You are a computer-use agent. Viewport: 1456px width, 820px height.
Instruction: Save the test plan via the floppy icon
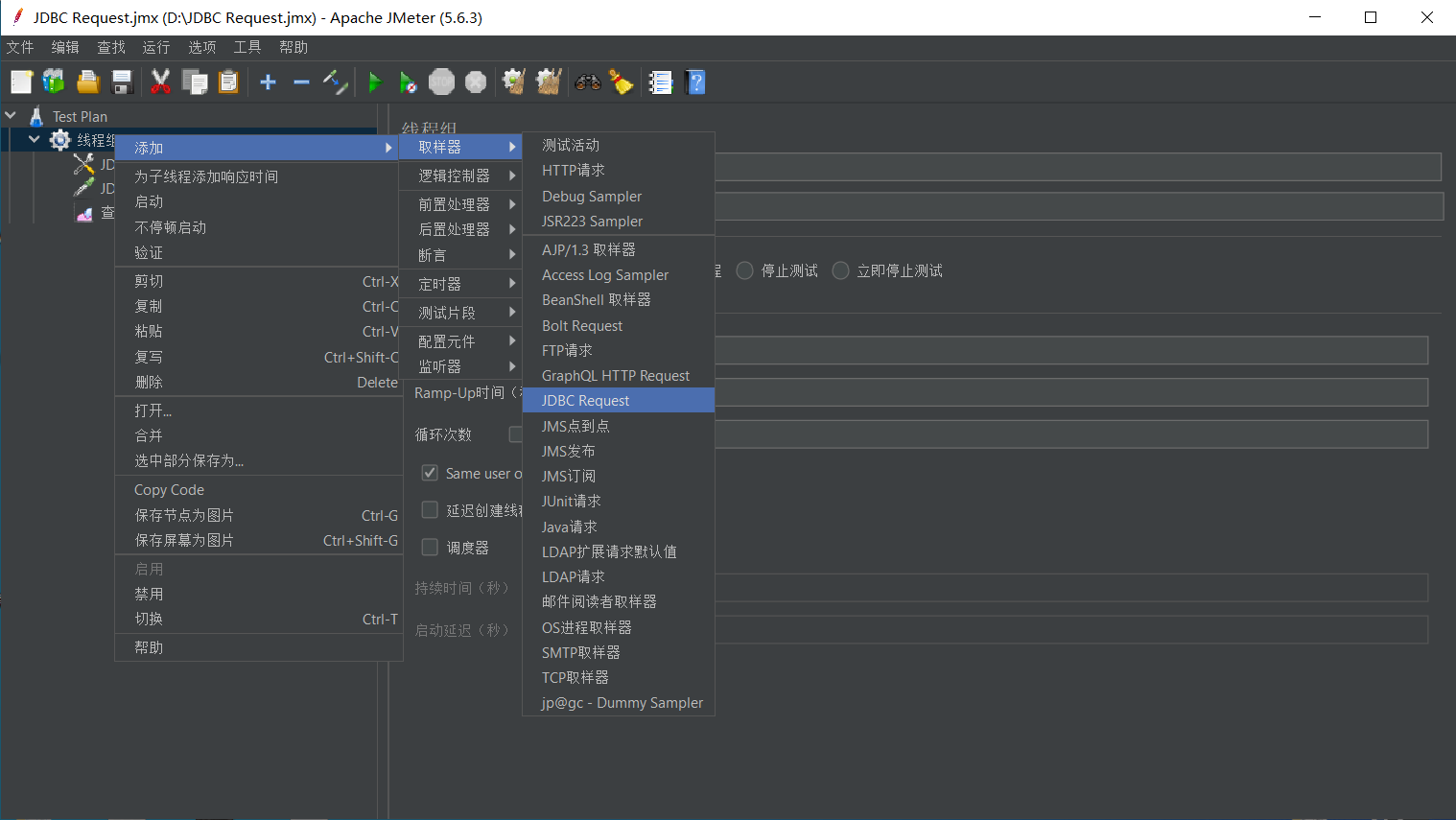click(x=122, y=82)
